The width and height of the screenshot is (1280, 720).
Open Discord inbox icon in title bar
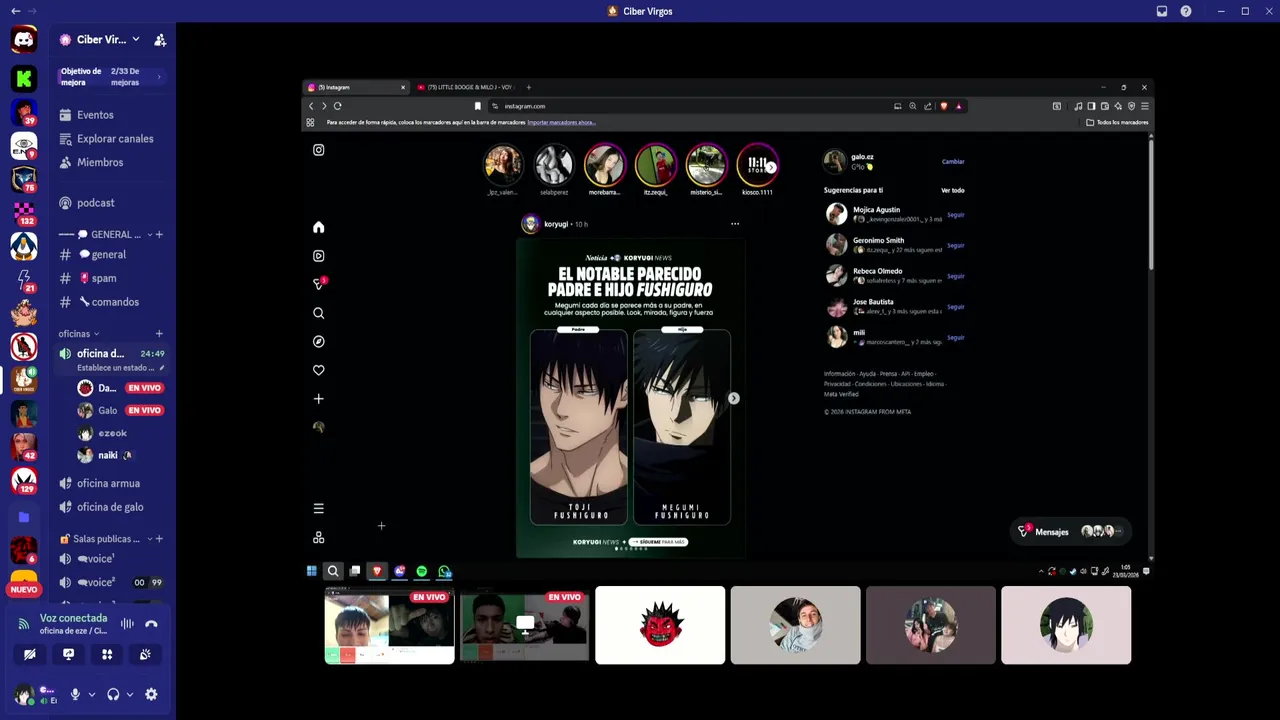pos(1162,11)
